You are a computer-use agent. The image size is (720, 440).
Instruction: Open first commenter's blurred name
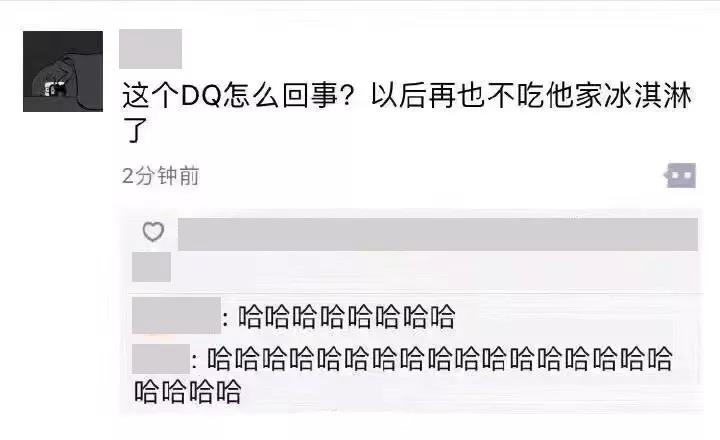point(176,316)
